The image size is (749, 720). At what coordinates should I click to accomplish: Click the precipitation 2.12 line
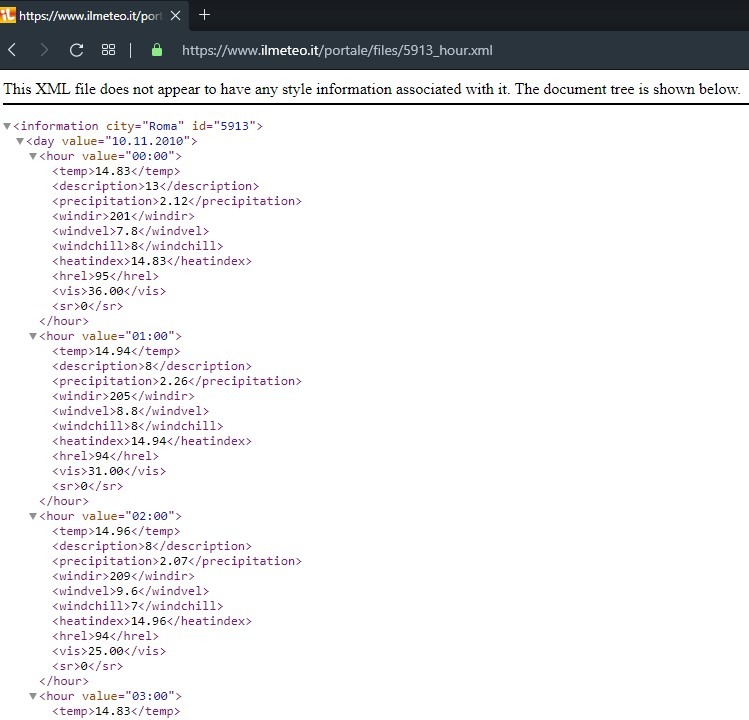(177, 201)
